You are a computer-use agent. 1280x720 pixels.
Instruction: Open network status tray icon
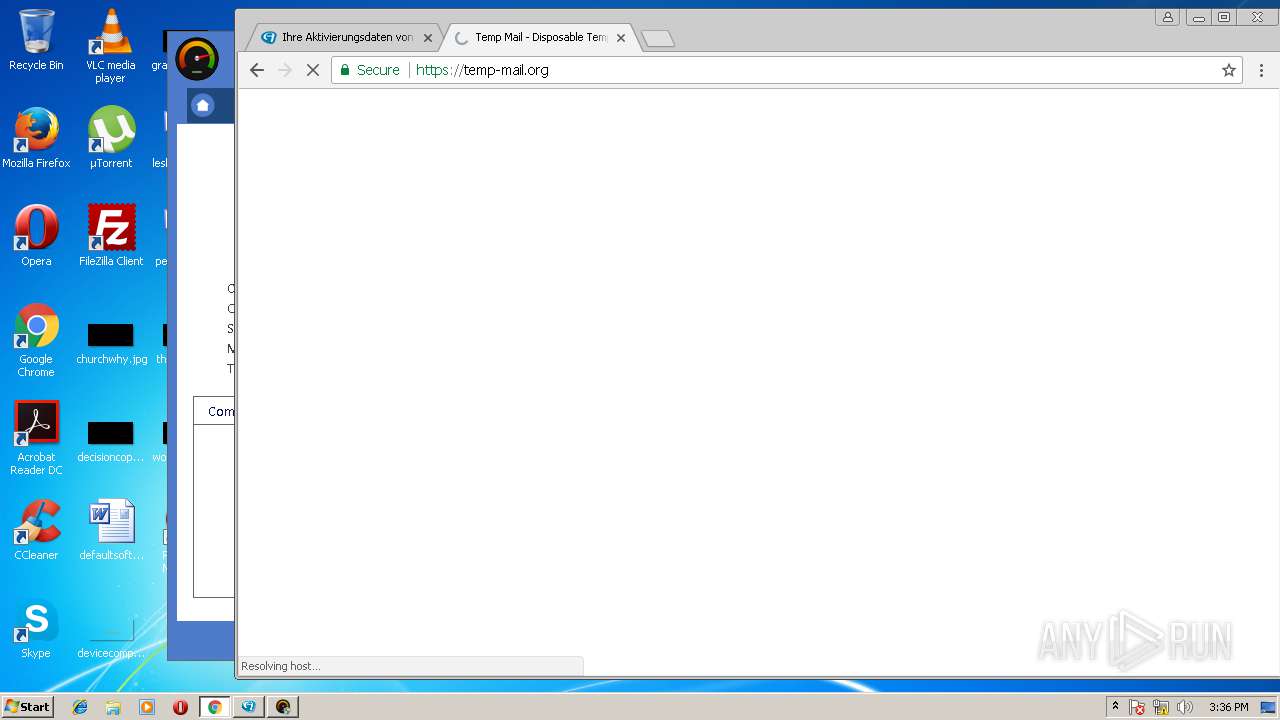tap(1161, 707)
